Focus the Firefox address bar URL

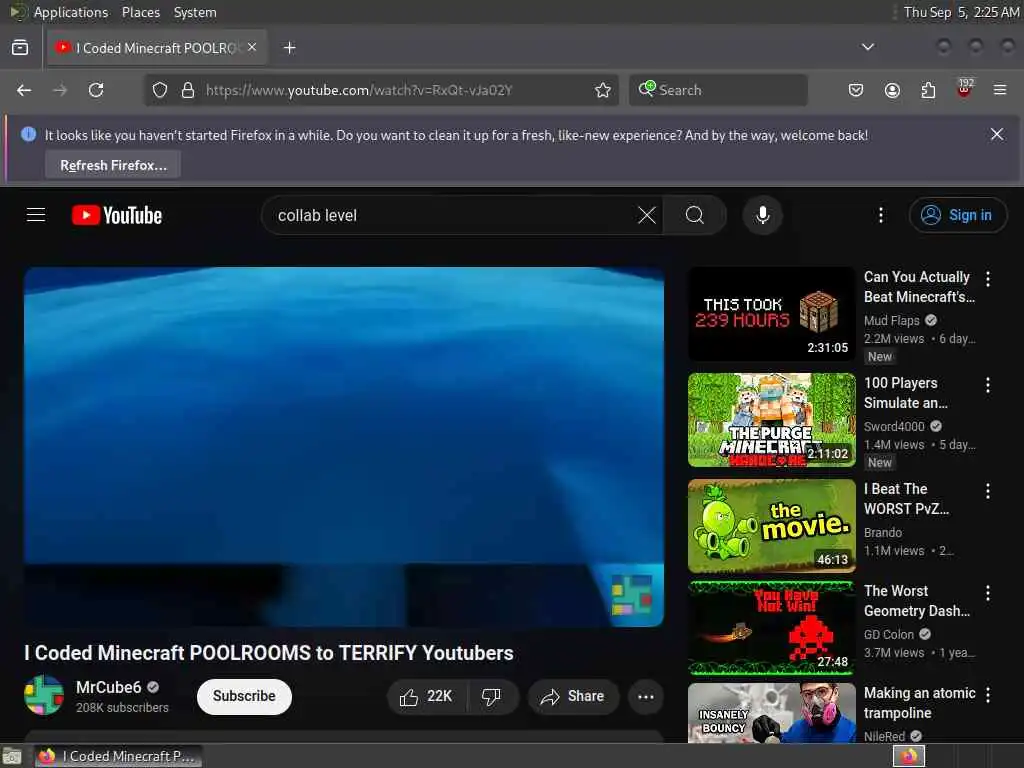(x=359, y=90)
